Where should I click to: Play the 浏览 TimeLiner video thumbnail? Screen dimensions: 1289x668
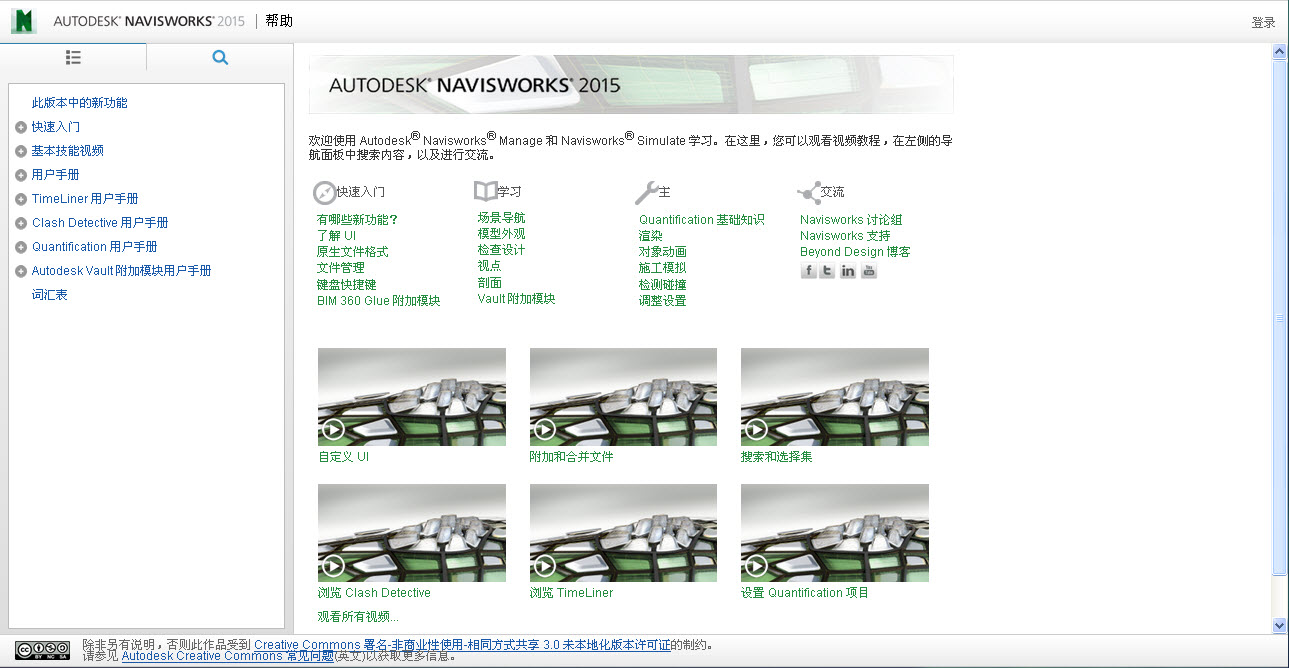(x=623, y=533)
